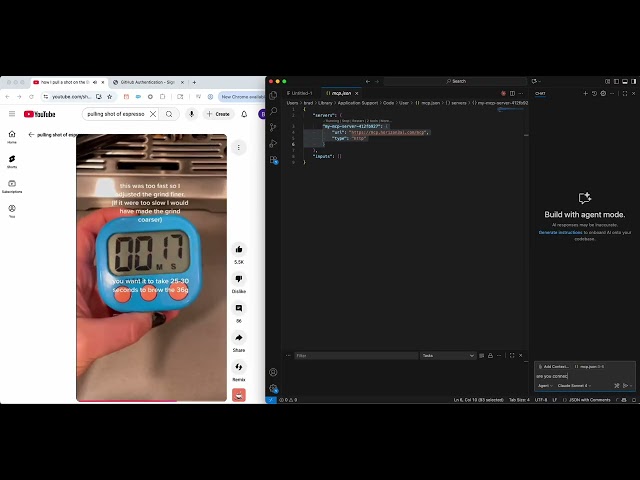
Task: Show chat history in Chat panel
Action: pyautogui.click(x=594, y=93)
